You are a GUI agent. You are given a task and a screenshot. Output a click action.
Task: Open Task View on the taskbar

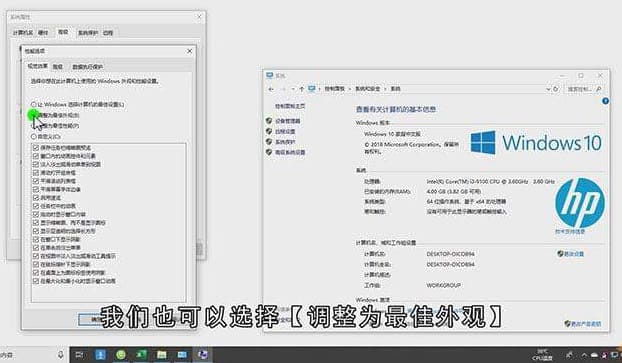79,355
